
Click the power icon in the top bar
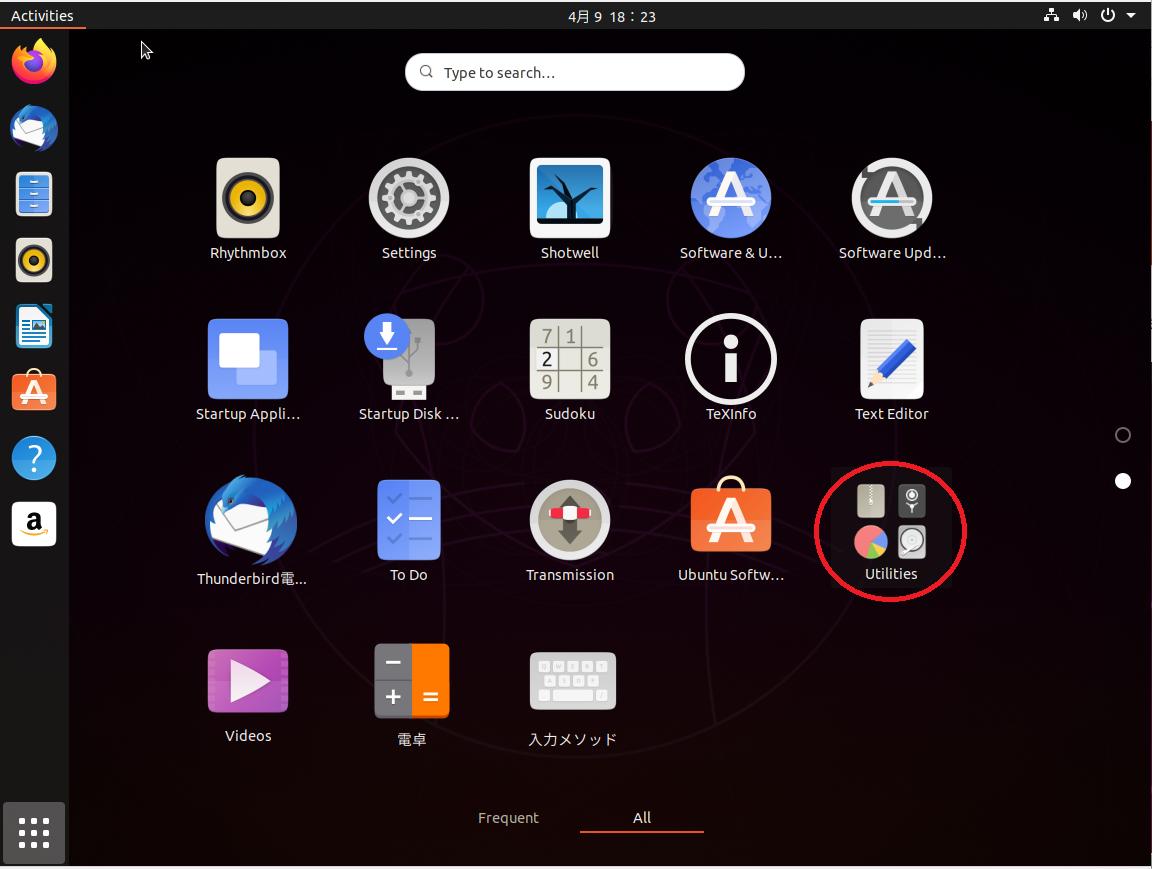point(1107,15)
